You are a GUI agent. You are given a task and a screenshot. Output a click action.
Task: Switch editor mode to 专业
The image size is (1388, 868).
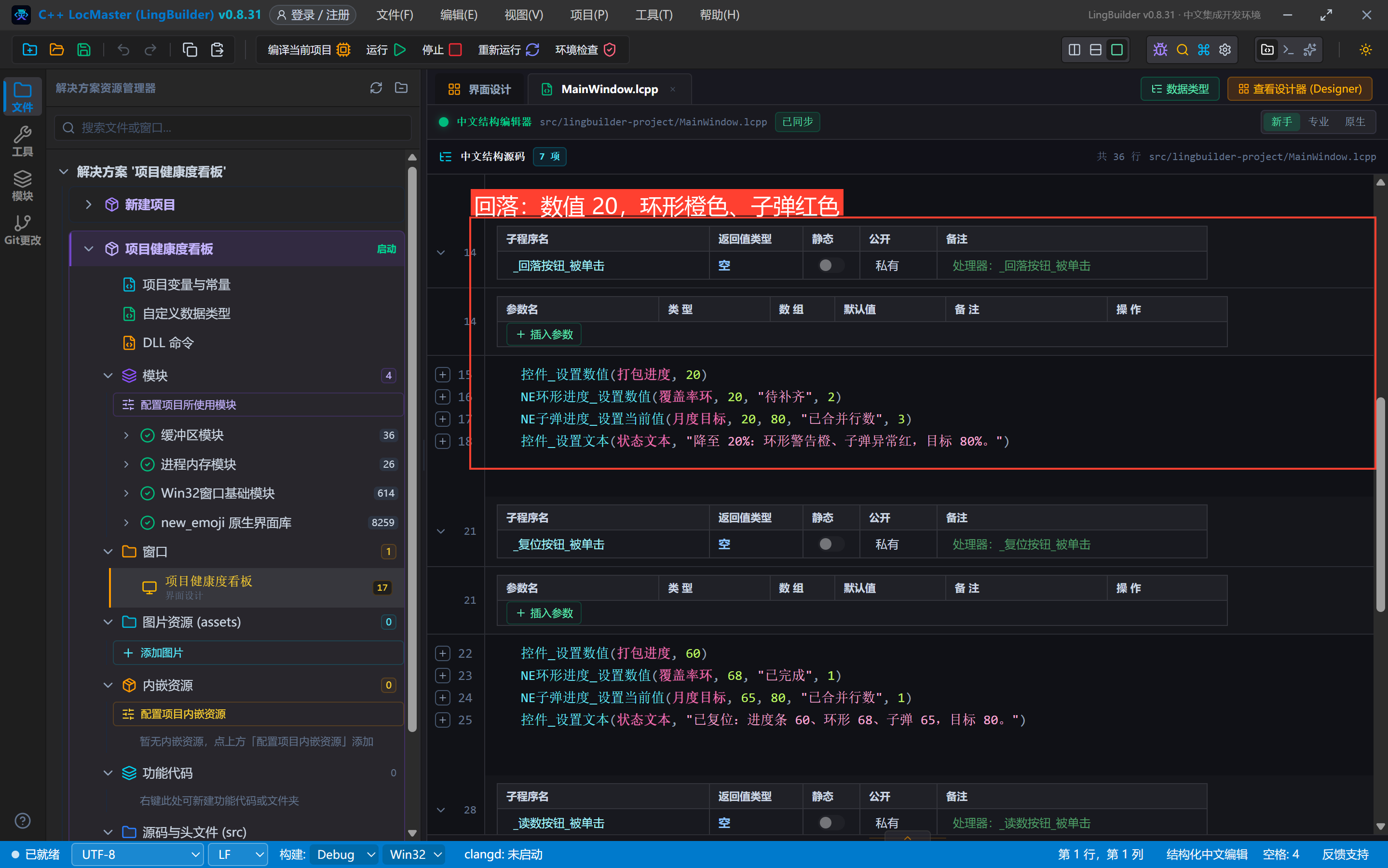(1318, 122)
